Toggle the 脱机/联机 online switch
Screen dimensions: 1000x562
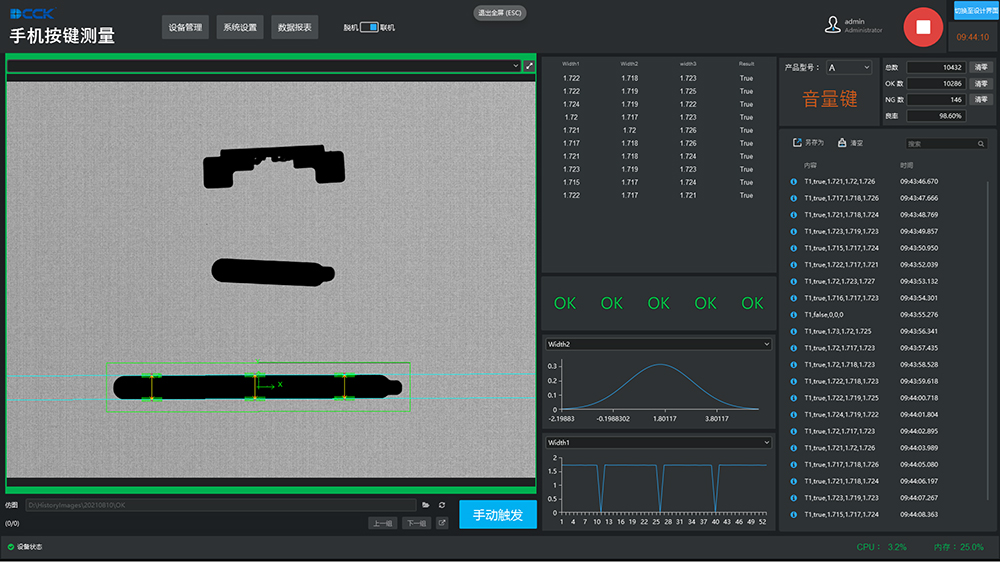tap(368, 27)
